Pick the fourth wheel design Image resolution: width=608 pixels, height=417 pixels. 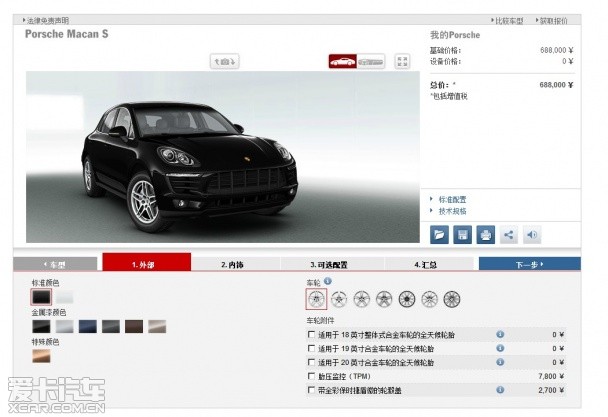(384, 299)
